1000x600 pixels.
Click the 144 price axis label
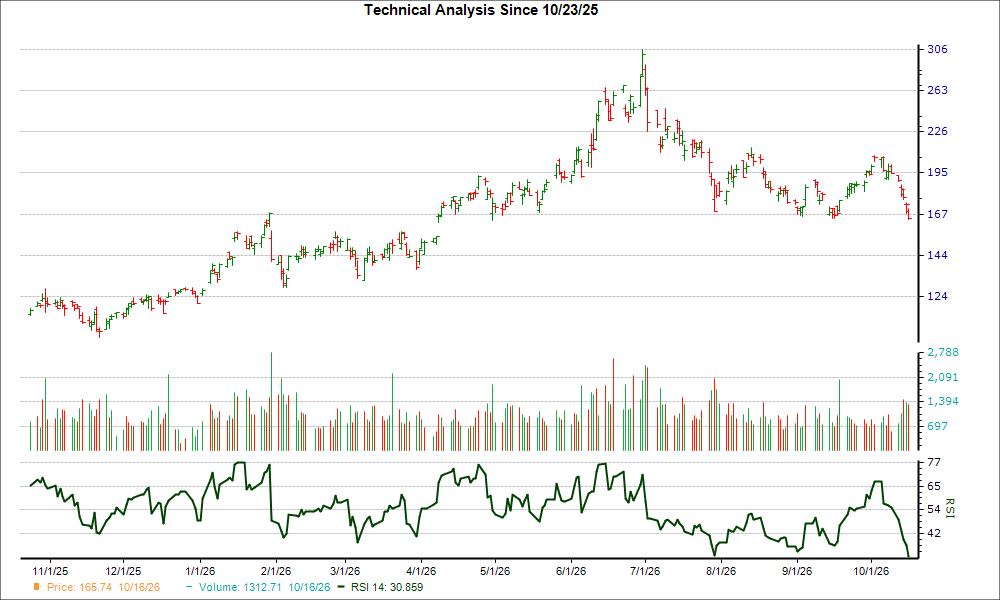937,255
